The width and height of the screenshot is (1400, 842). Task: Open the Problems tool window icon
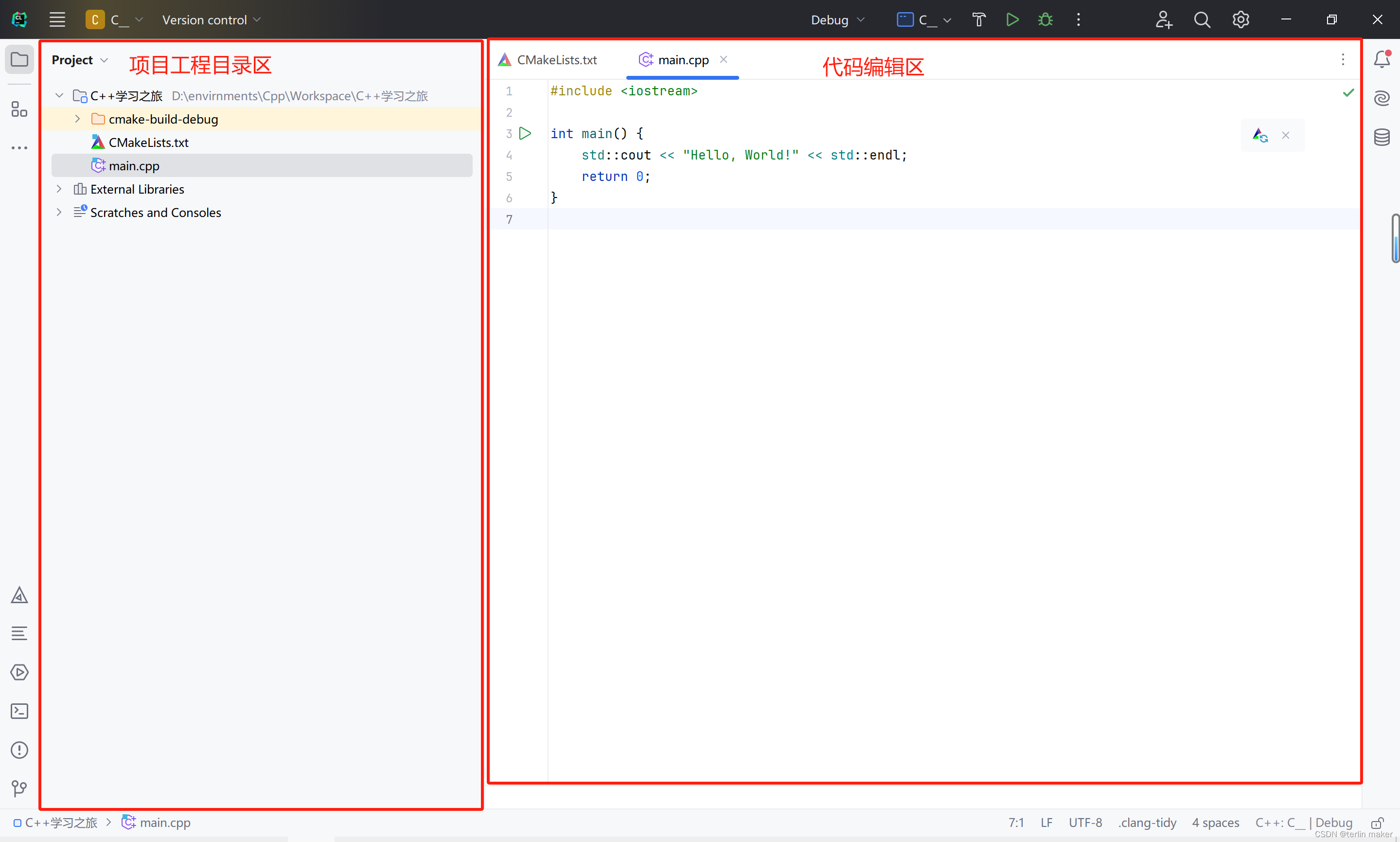pos(19,750)
